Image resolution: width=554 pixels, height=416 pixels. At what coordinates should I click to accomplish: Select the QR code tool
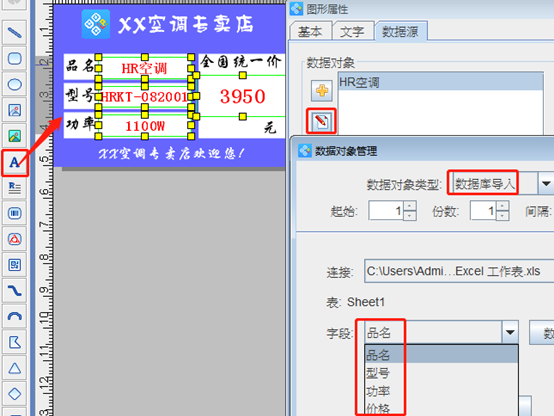click(x=14, y=265)
